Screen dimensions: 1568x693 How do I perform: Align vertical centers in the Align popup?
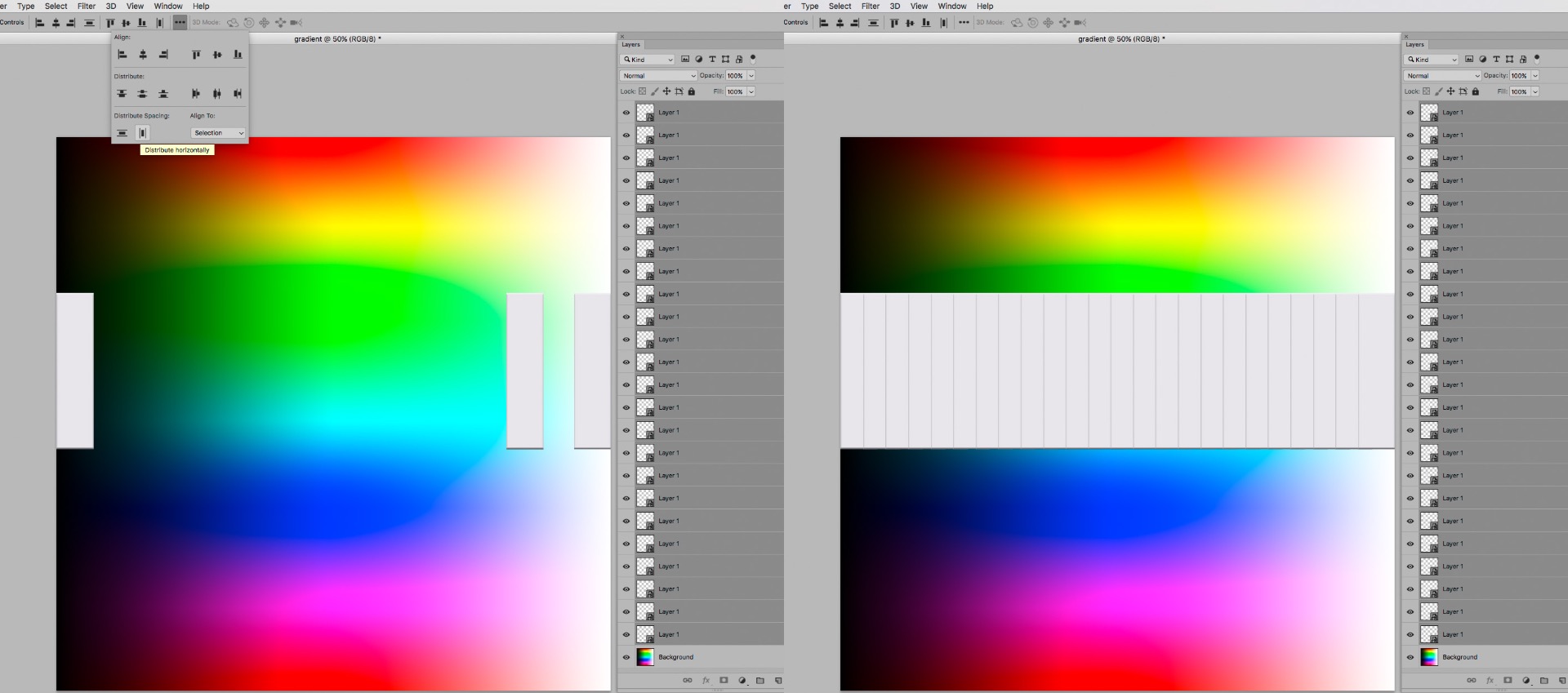coord(217,55)
